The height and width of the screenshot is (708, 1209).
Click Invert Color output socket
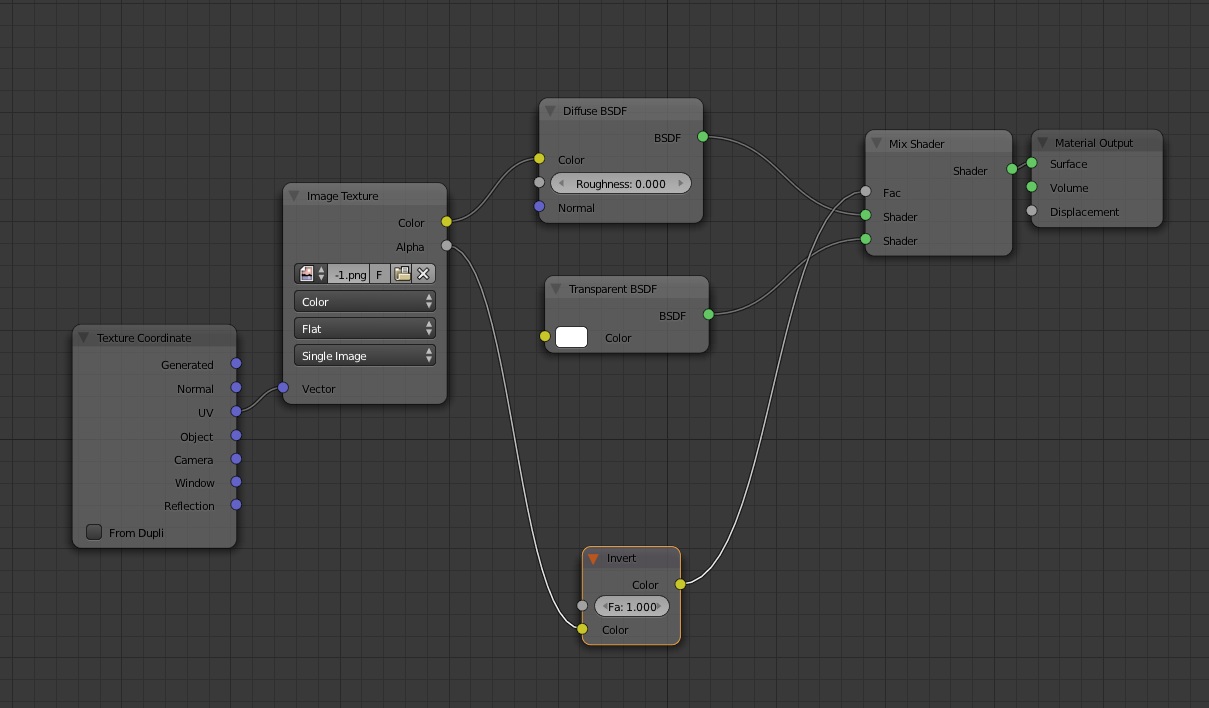pyautogui.click(x=680, y=583)
